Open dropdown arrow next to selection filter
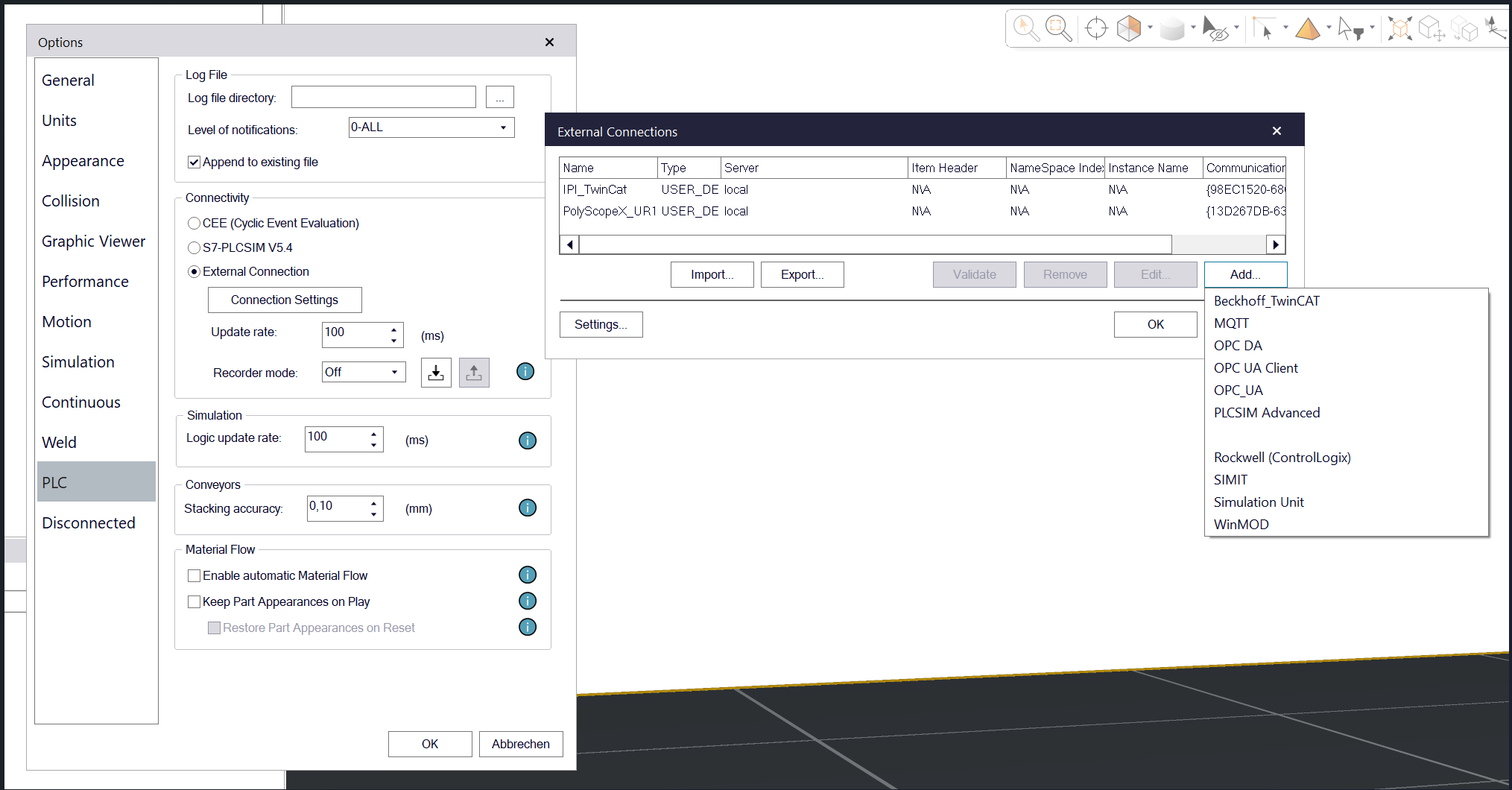 [x=1372, y=28]
